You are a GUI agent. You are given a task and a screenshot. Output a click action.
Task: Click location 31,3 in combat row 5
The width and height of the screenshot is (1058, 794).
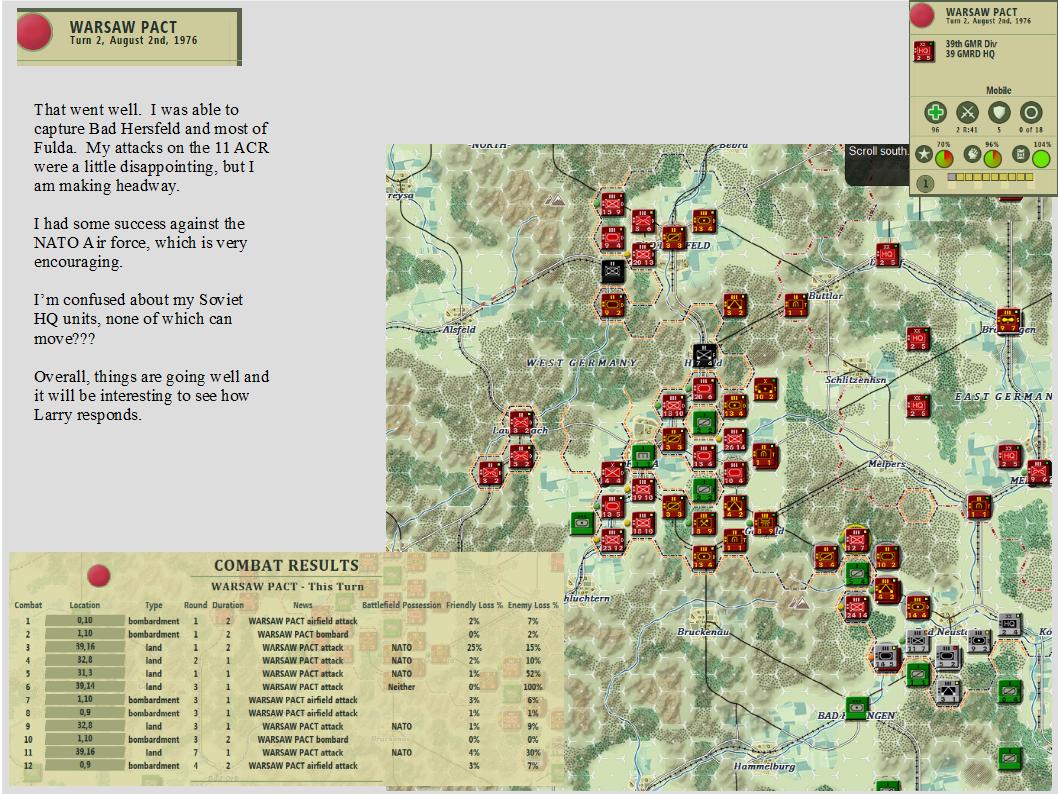coord(85,673)
